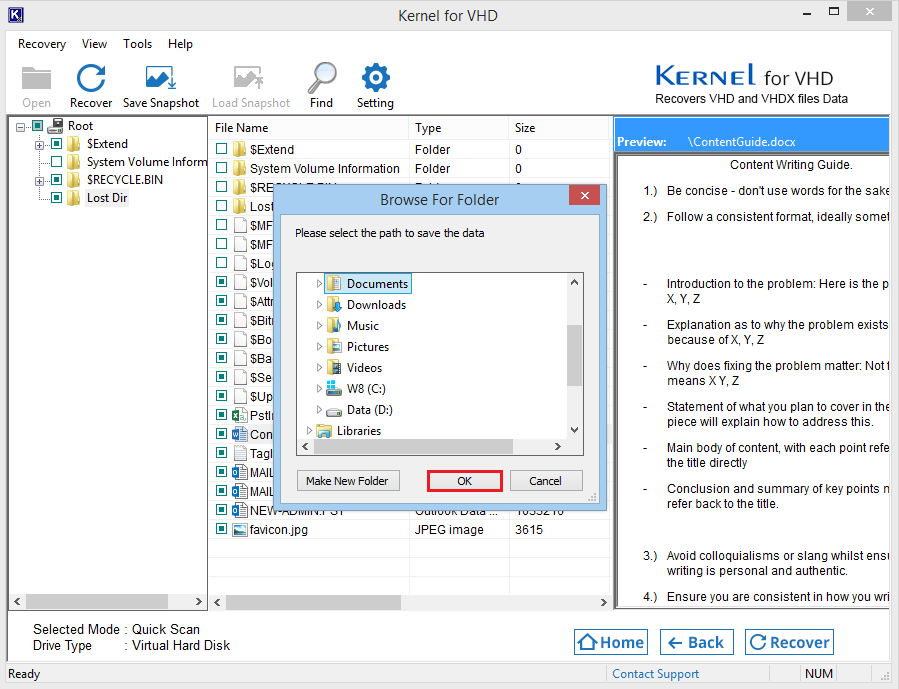Open the Tools menu
The width and height of the screenshot is (899, 689).
pyautogui.click(x=138, y=44)
